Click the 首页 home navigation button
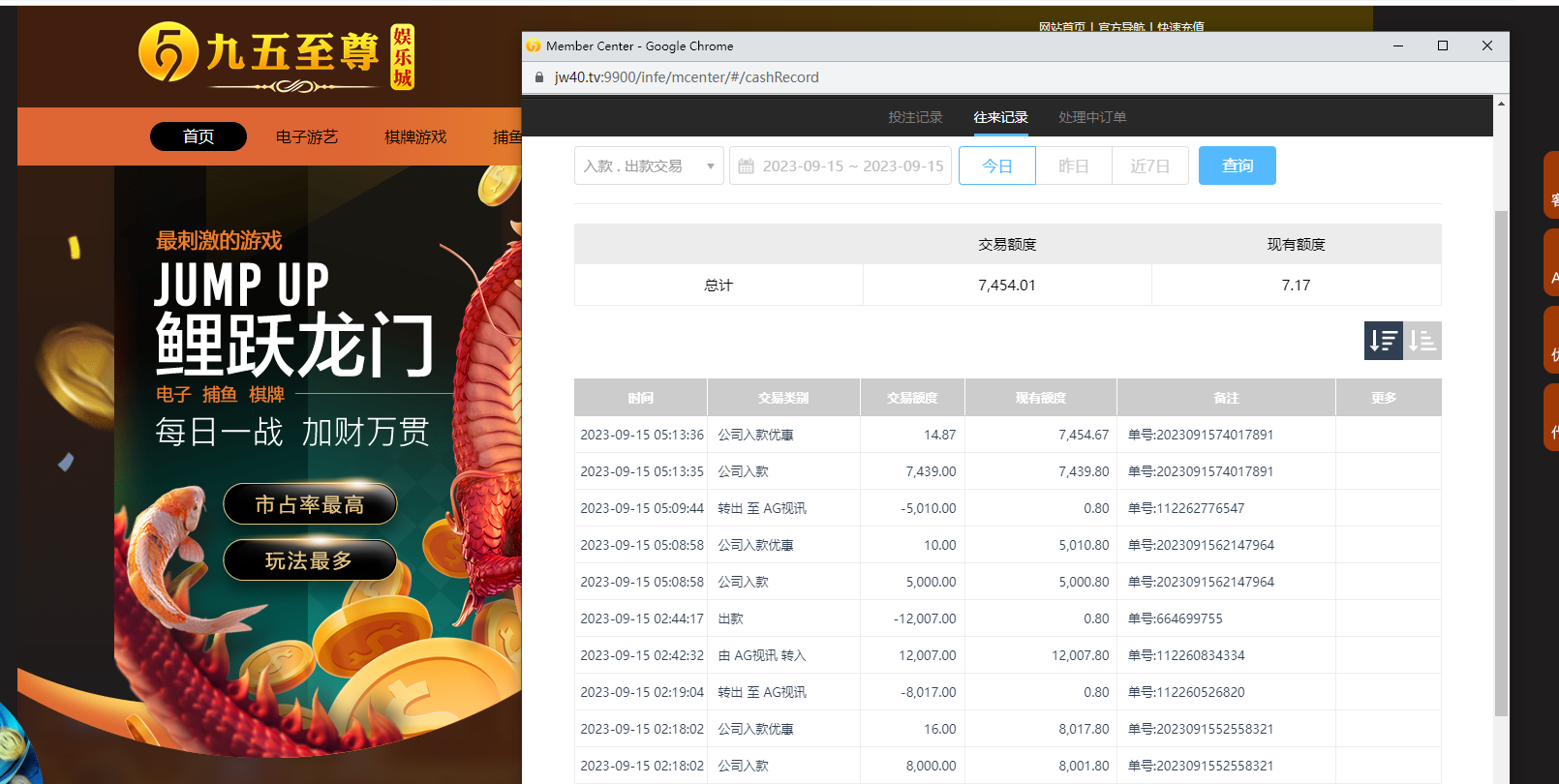1559x784 pixels. click(199, 136)
